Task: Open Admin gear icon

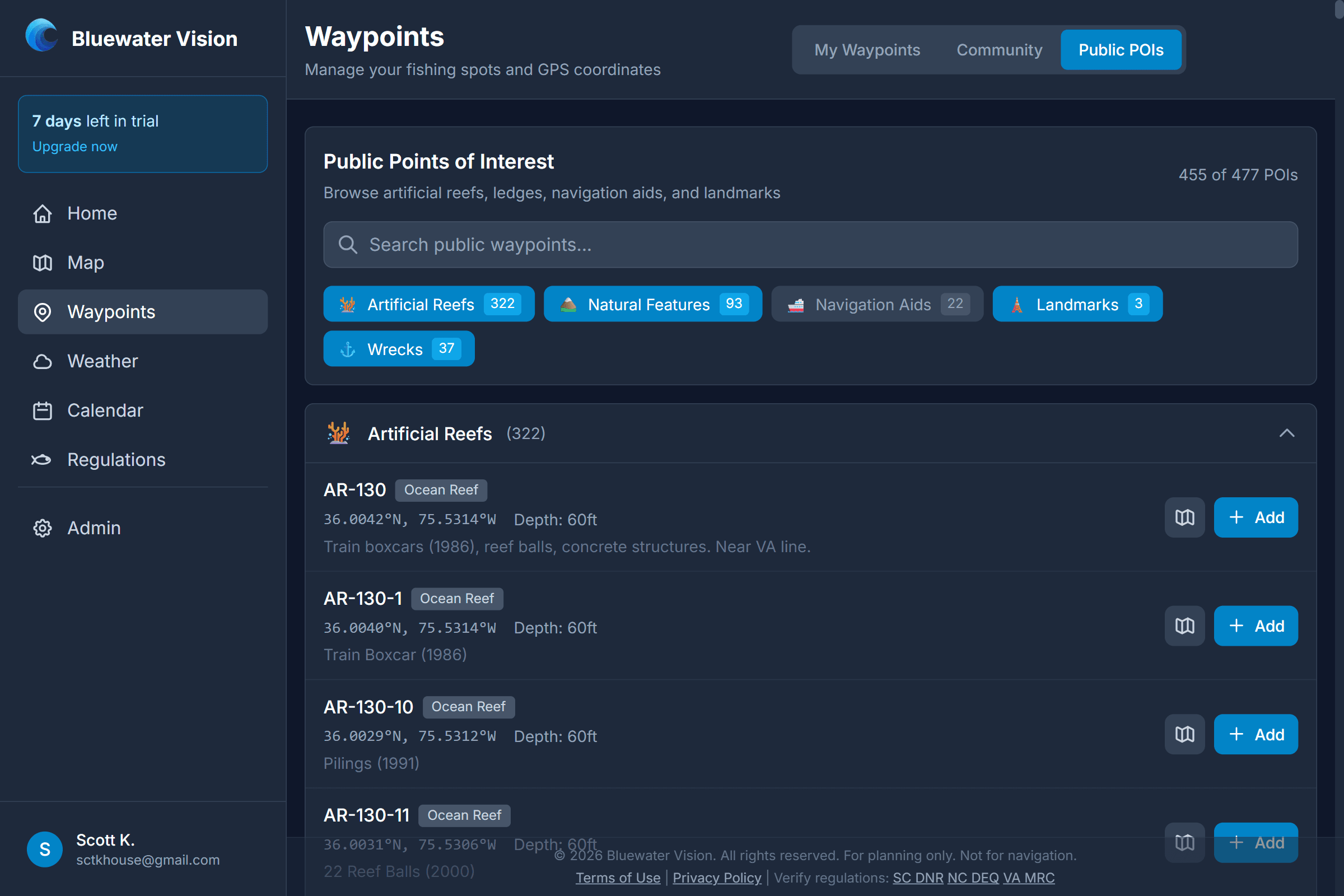Action: [43, 528]
